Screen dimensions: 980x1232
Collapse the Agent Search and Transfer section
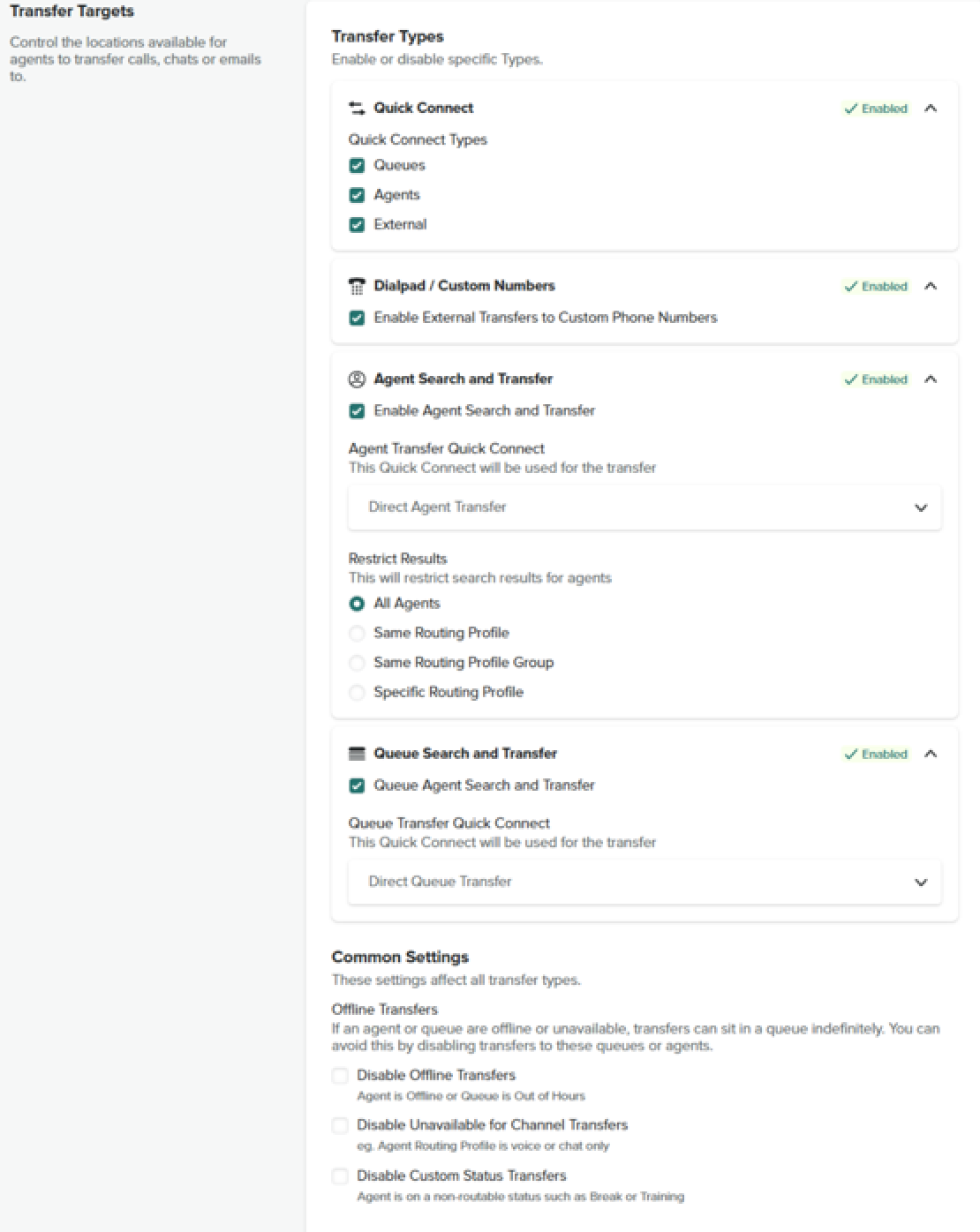click(x=931, y=379)
